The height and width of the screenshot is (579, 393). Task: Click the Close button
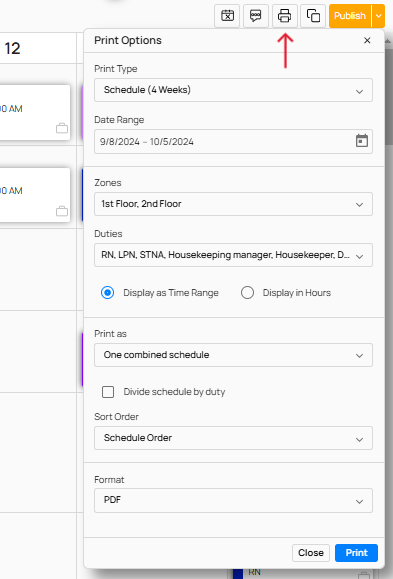[311, 553]
